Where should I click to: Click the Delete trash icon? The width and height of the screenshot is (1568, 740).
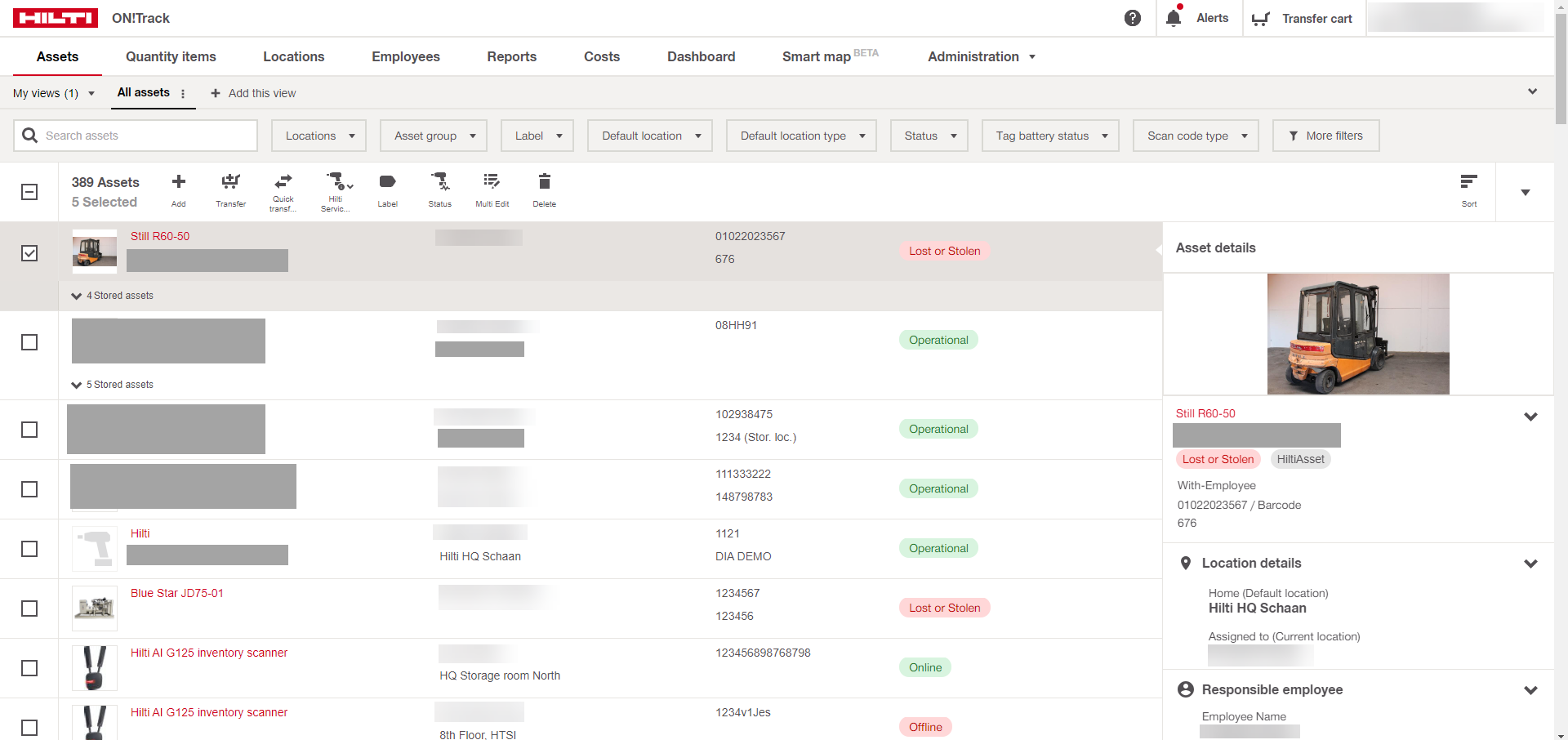(x=545, y=181)
